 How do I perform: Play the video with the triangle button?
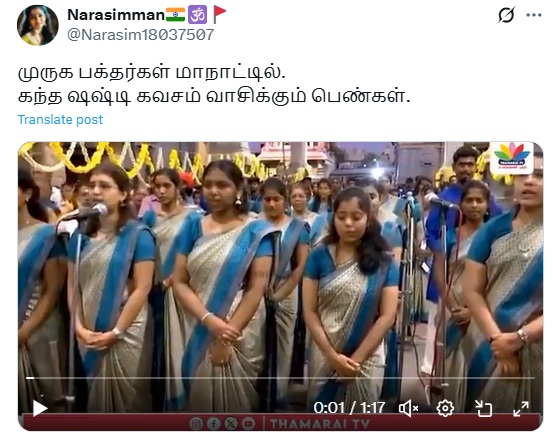click(x=40, y=408)
